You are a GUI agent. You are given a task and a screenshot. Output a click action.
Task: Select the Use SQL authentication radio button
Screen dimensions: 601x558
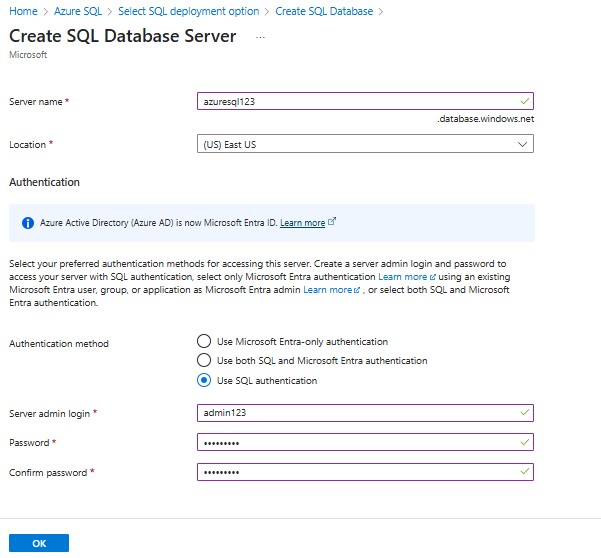[204, 380]
